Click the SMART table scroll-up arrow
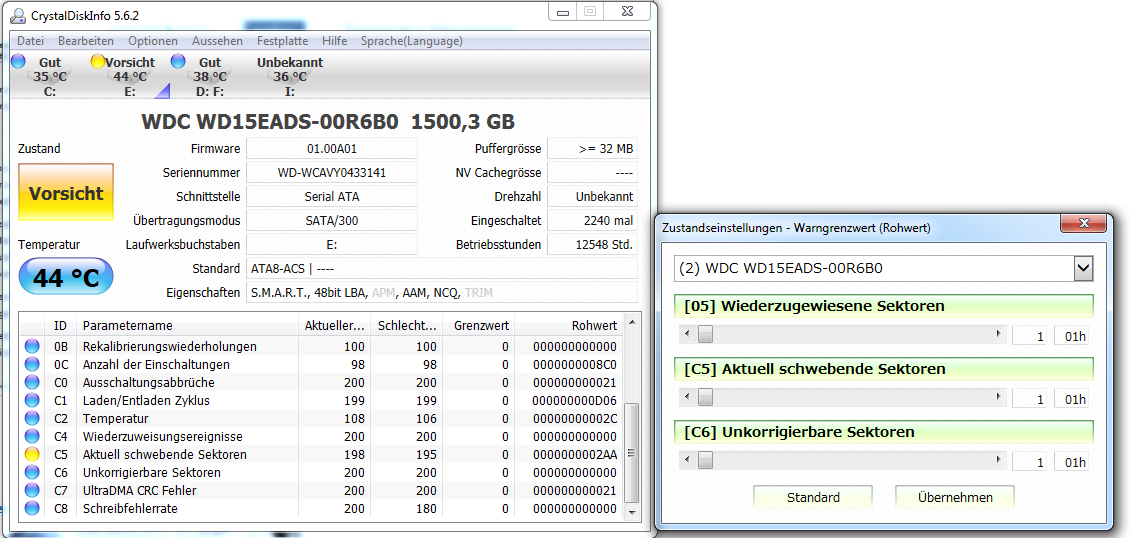Image resolution: width=1131 pixels, height=538 pixels. point(631,321)
